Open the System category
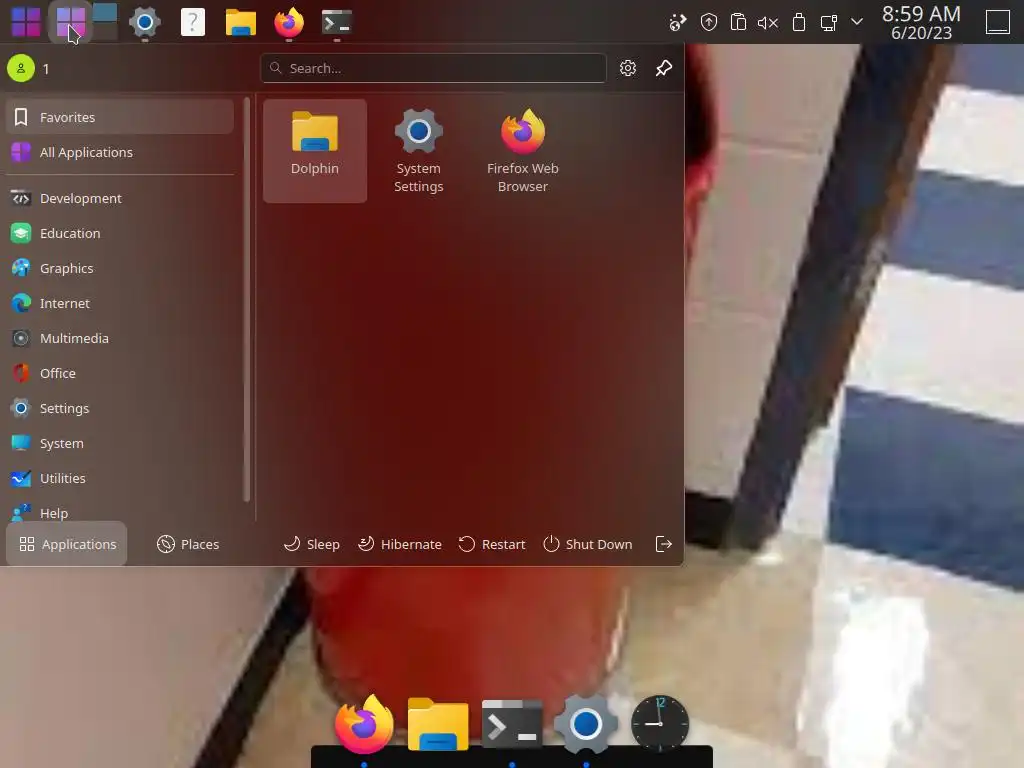The width and height of the screenshot is (1024, 768). [120, 443]
